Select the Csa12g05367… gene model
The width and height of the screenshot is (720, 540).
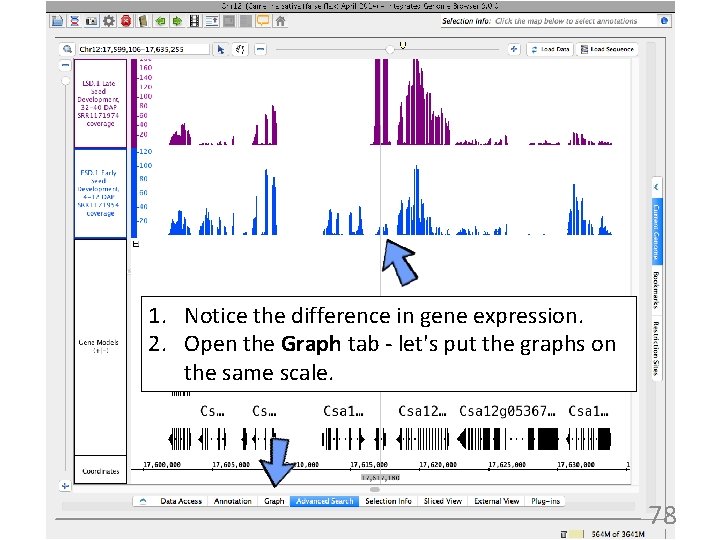tap(507, 439)
